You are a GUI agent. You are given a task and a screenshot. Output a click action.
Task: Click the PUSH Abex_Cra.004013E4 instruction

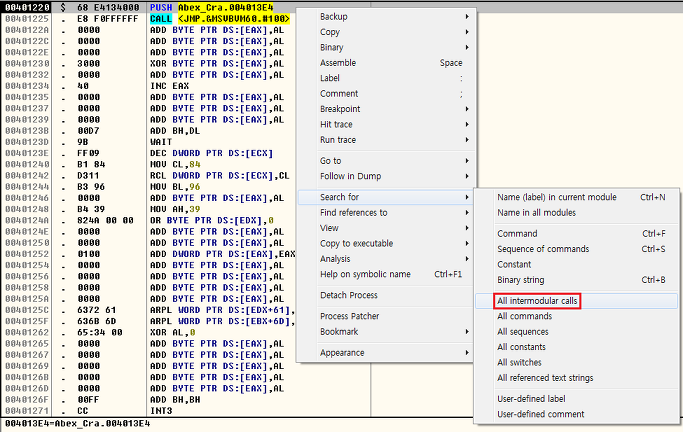[212, 7]
